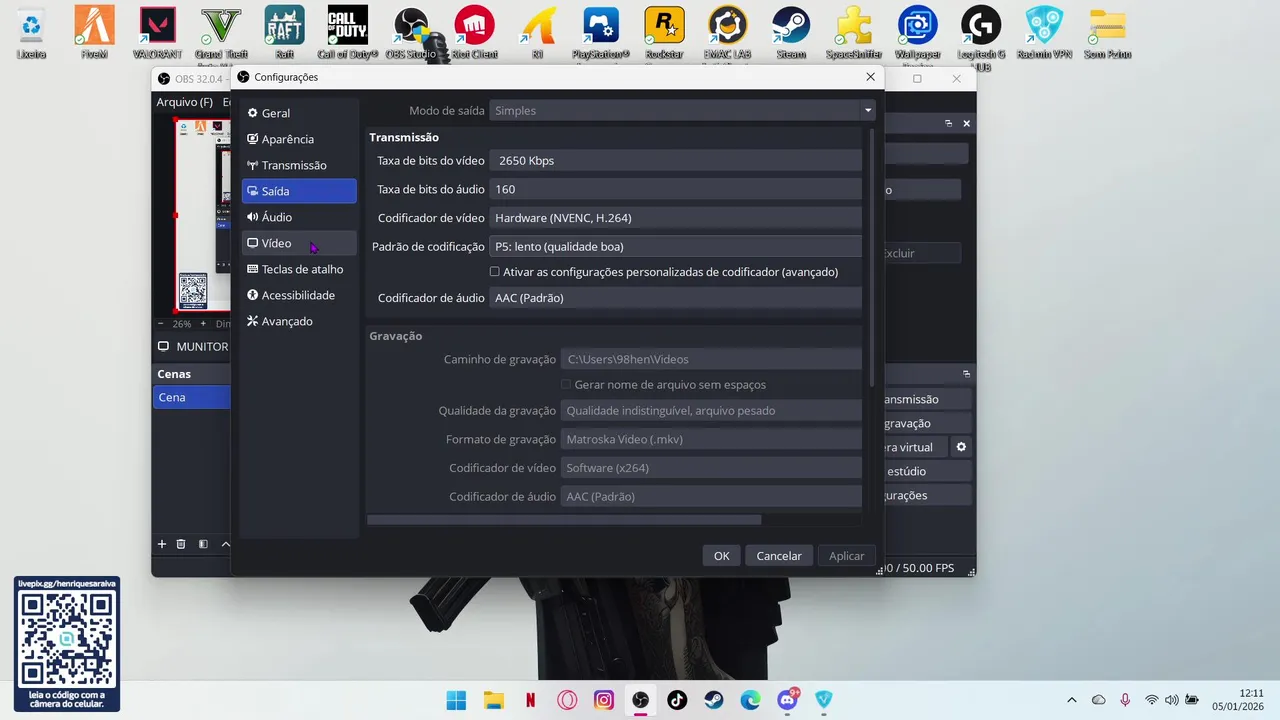This screenshot has width=1280, height=720.
Task: Open the Formato de gravação dropdown
Action: coord(711,439)
